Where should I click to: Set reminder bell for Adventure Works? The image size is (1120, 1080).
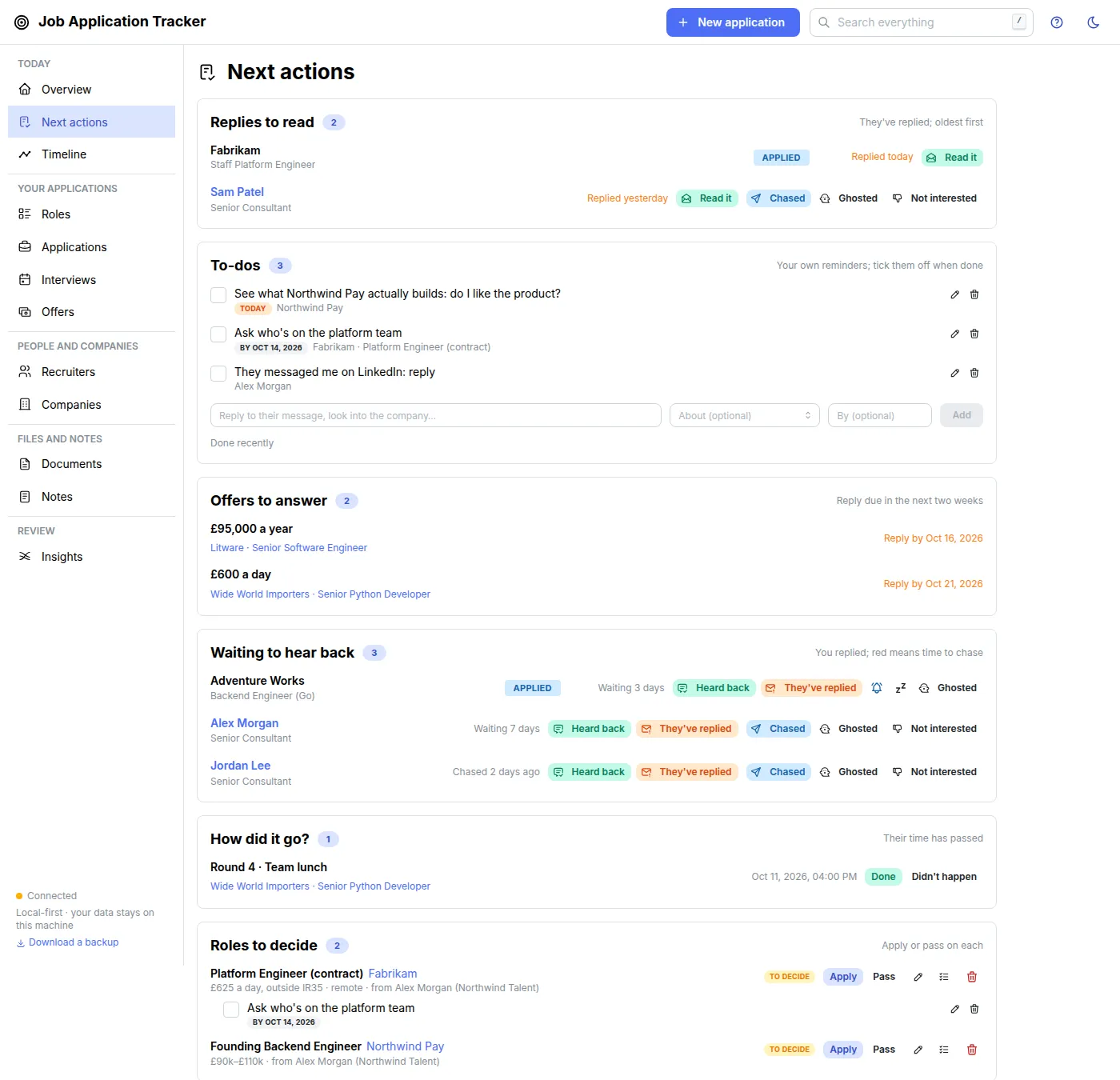(877, 688)
